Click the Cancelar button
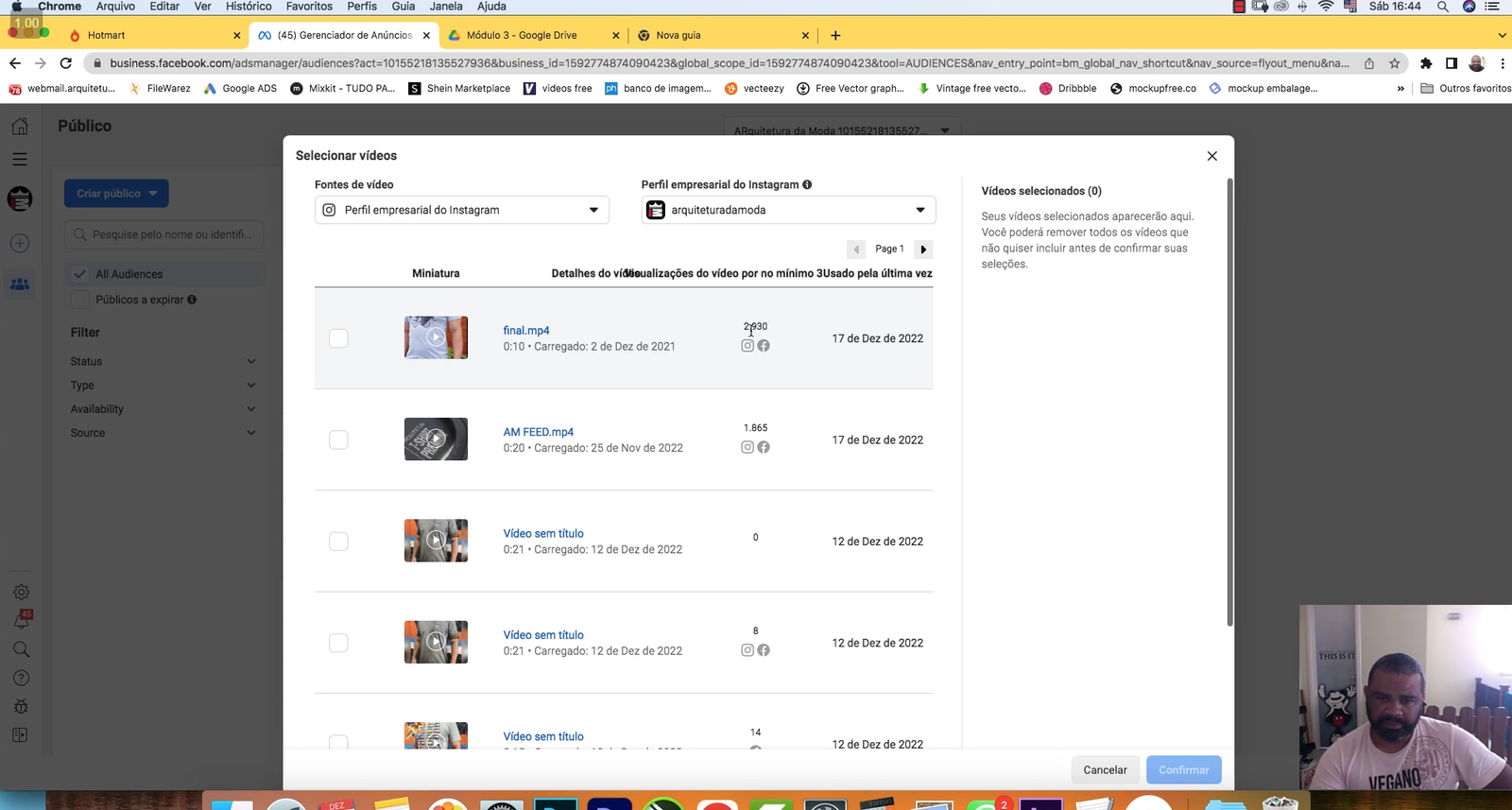The image size is (1512, 810). (1105, 770)
